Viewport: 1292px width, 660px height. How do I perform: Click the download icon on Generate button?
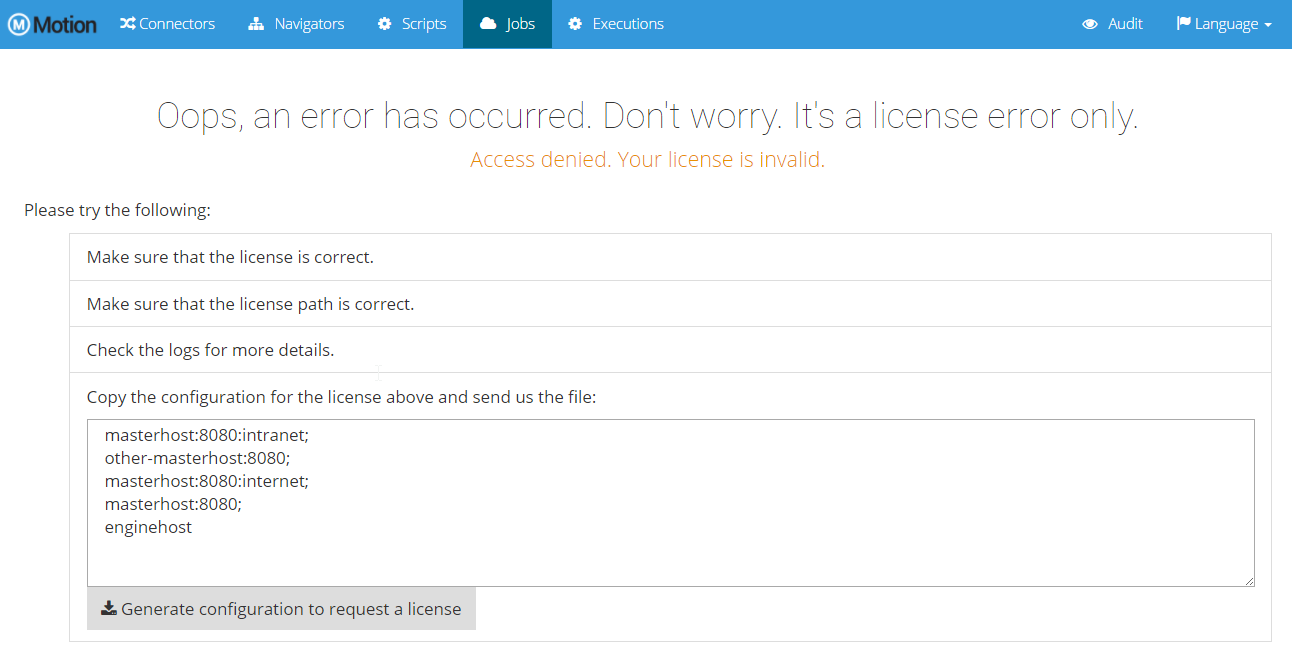109,608
